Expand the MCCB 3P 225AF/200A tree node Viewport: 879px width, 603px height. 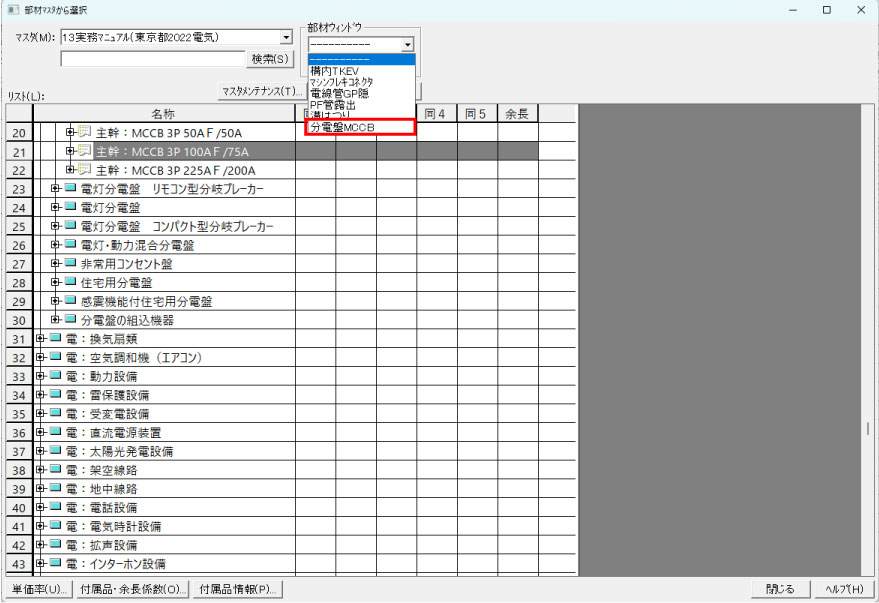click(x=70, y=169)
